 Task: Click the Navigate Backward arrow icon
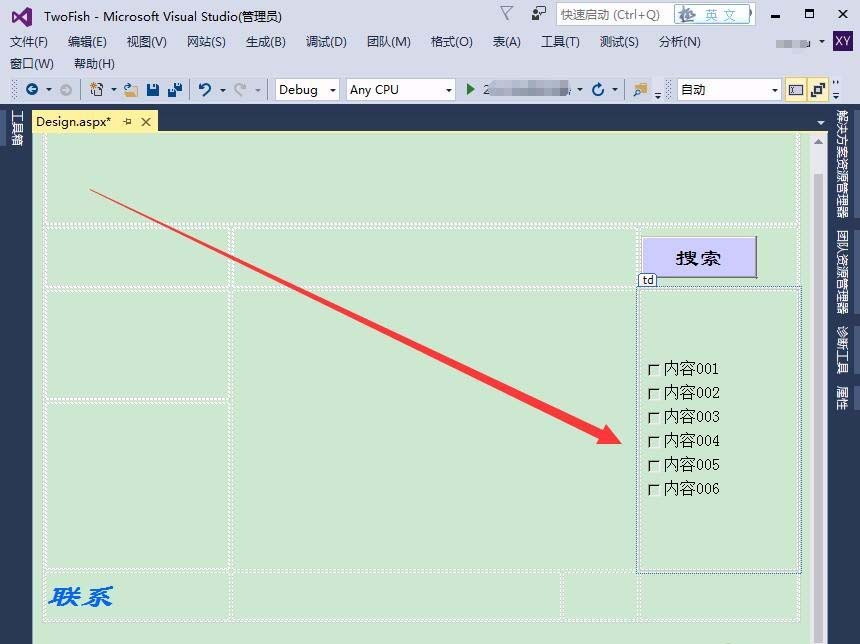tap(32, 89)
